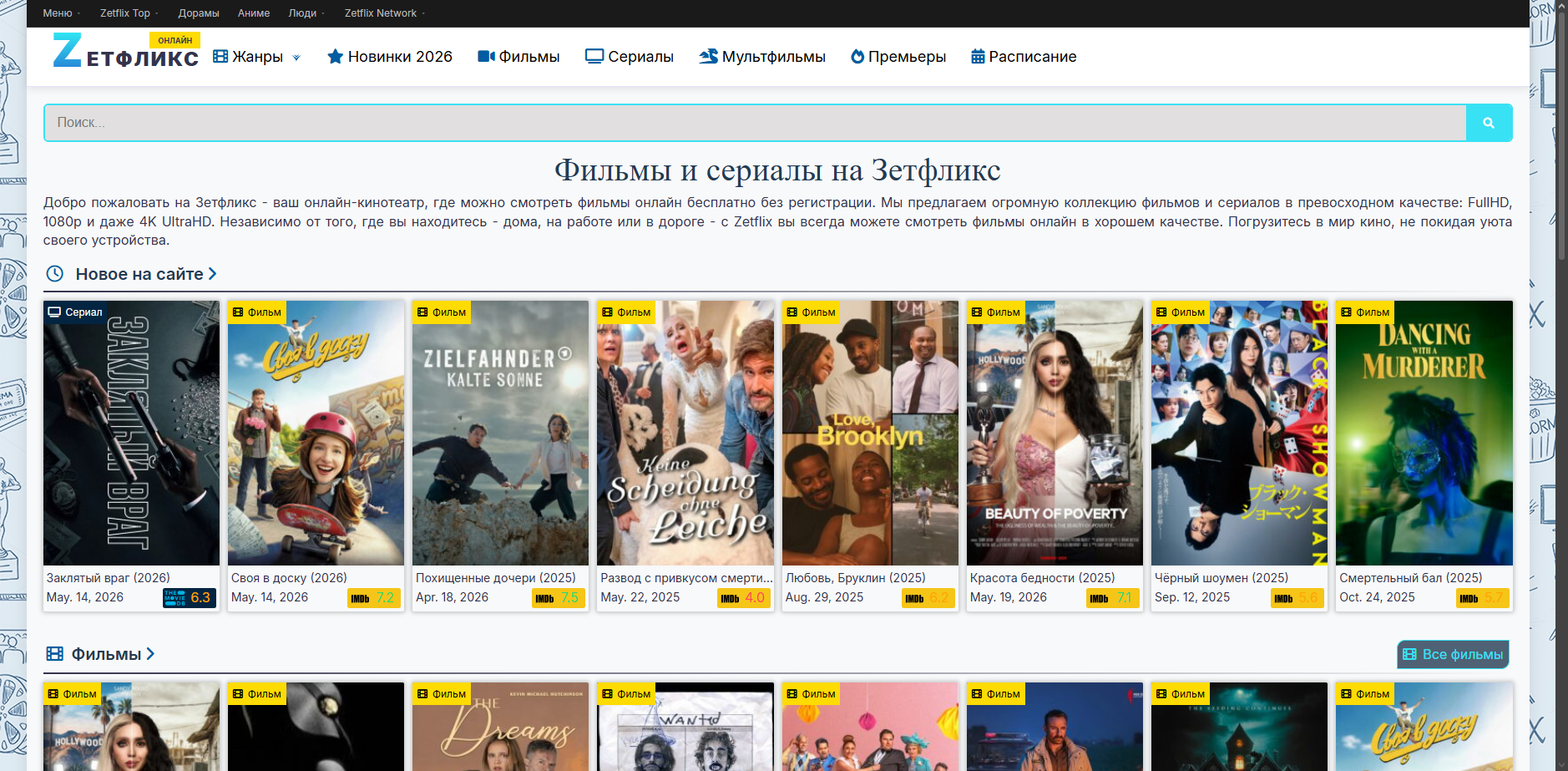The image size is (1568, 771).
Task: Click the film icon beside Фильмы section heading
Action: (55, 654)
